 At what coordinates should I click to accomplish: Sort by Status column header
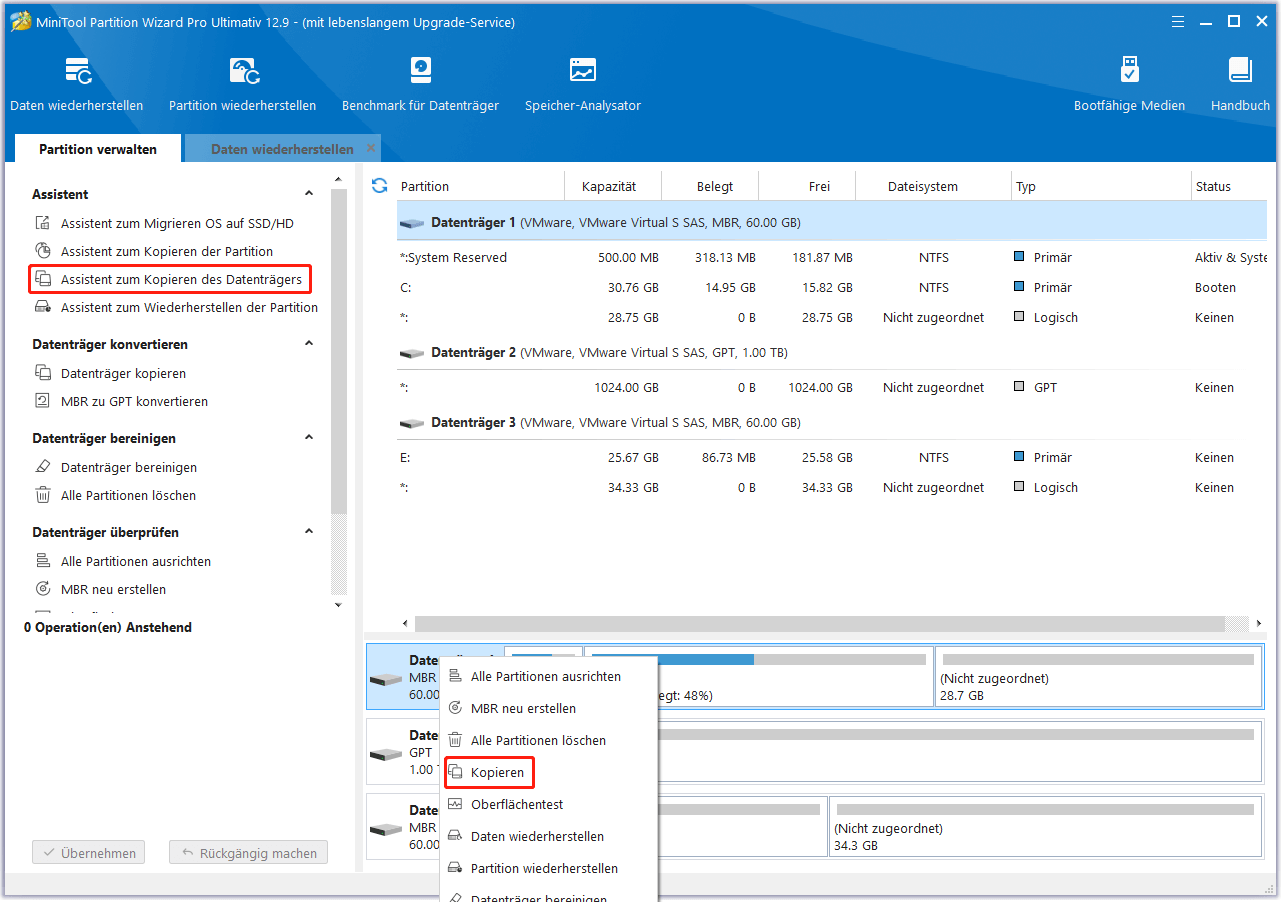1229,186
